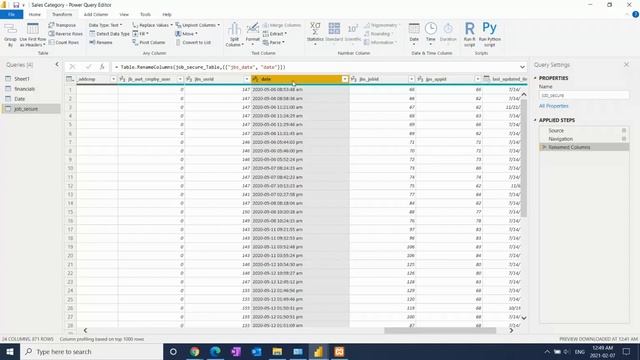Select the job_secure query
This screenshot has width=640, height=360.
[31, 109]
